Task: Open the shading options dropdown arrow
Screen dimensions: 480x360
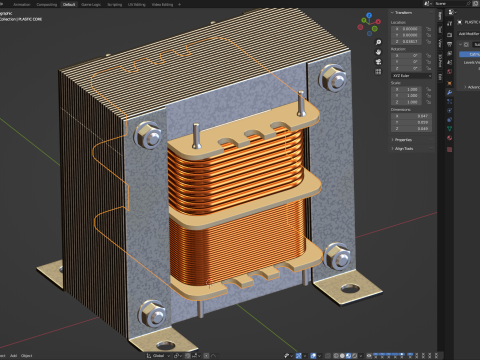Action: click(361, 356)
